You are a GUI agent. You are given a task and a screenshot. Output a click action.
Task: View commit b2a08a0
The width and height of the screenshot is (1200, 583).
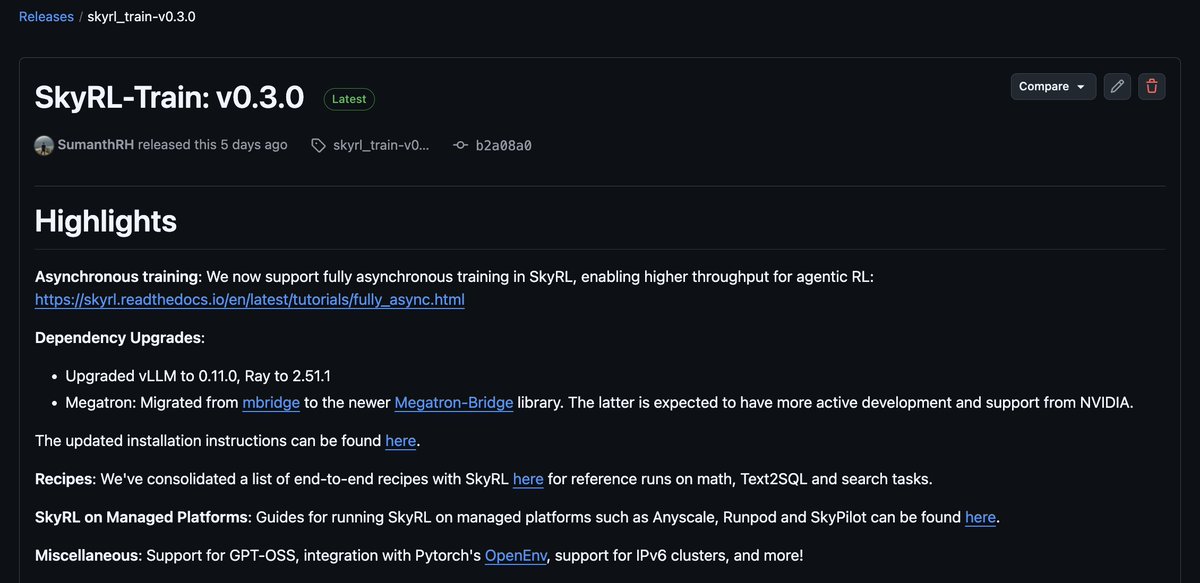[x=503, y=145]
